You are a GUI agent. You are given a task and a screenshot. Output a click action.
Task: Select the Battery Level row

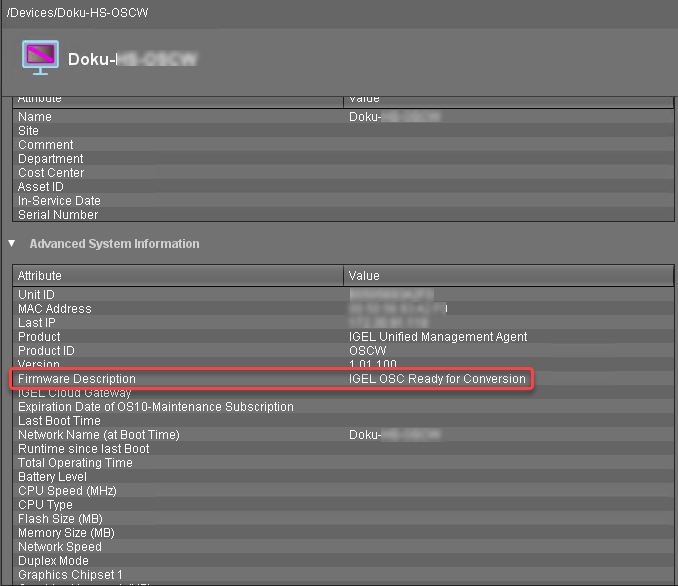[x=52, y=477]
